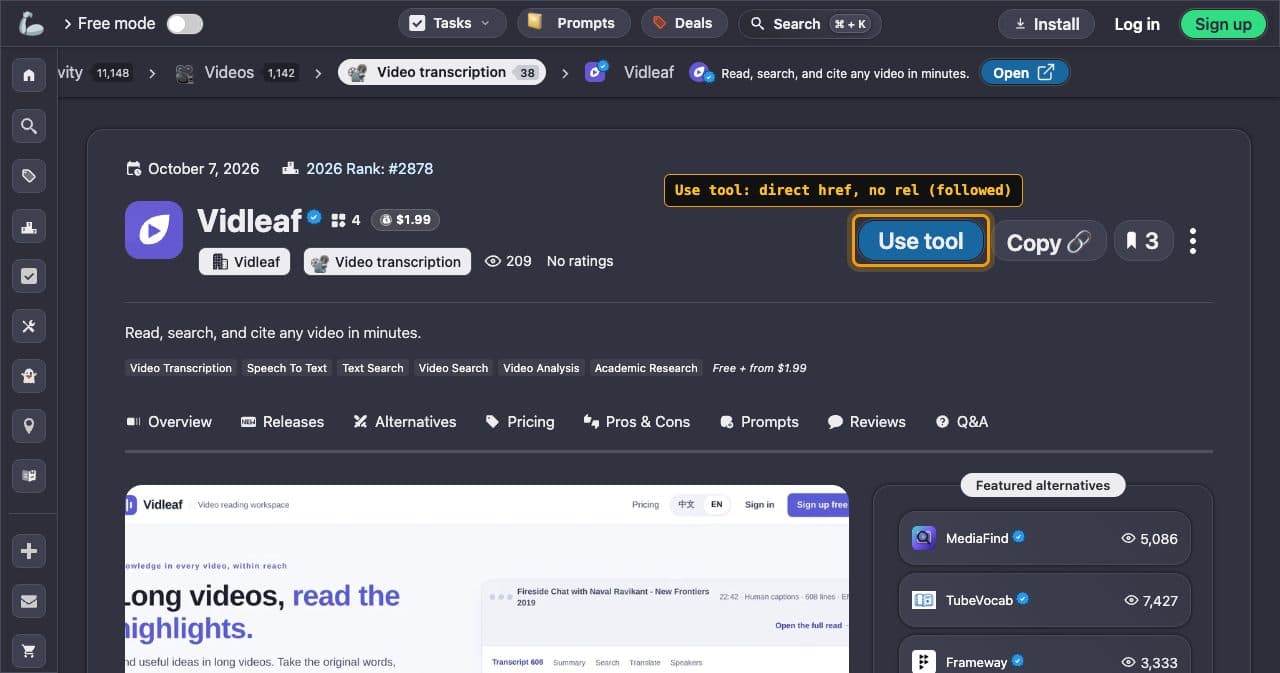
Task: Click the Copy link button
Action: coord(1049,242)
